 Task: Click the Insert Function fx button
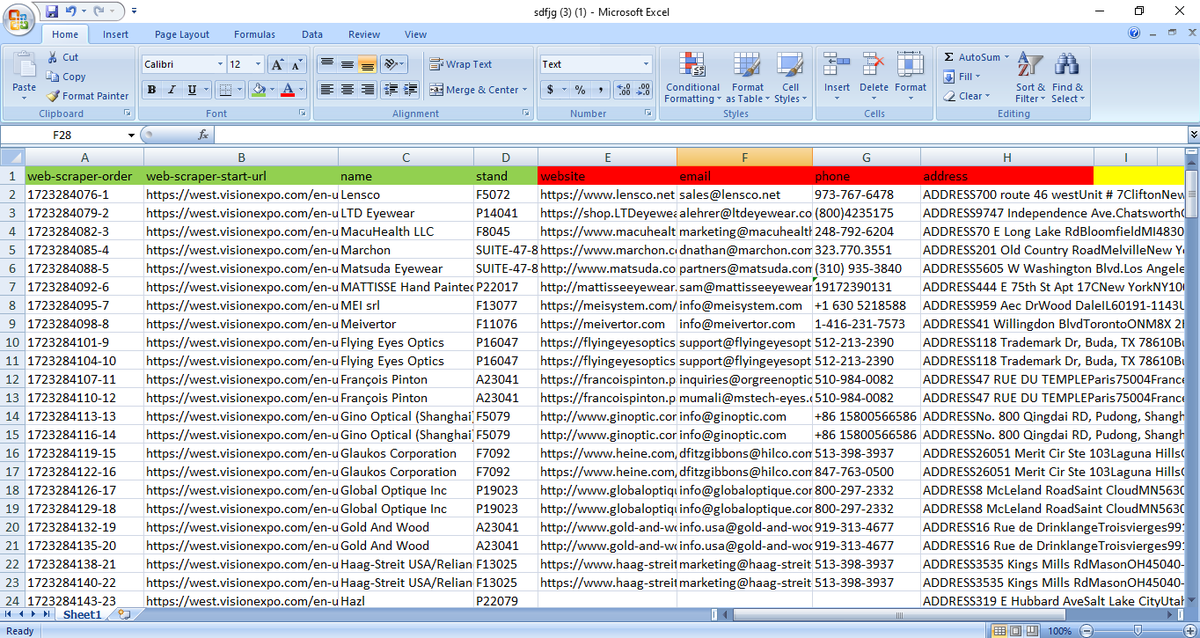(x=204, y=134)
